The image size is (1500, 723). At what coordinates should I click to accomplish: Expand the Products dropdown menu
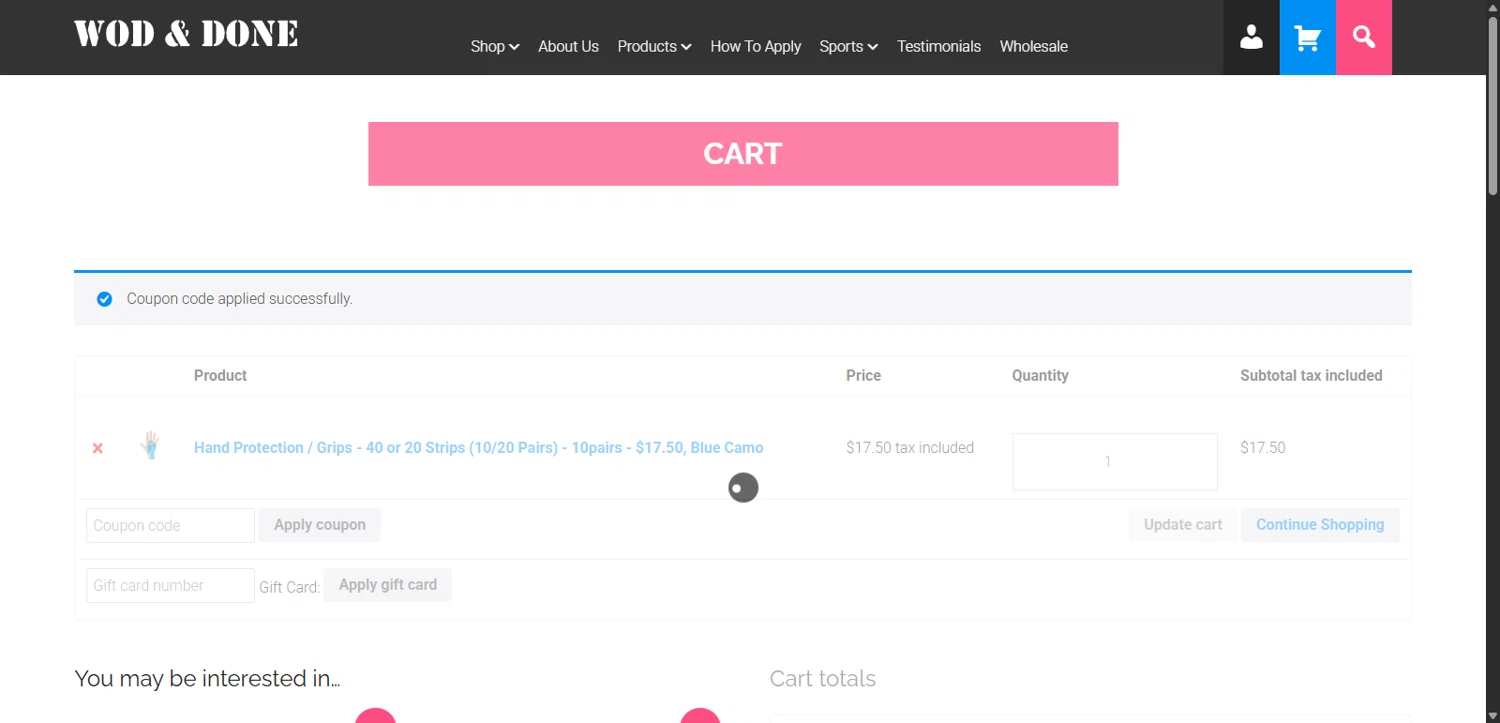654,46
